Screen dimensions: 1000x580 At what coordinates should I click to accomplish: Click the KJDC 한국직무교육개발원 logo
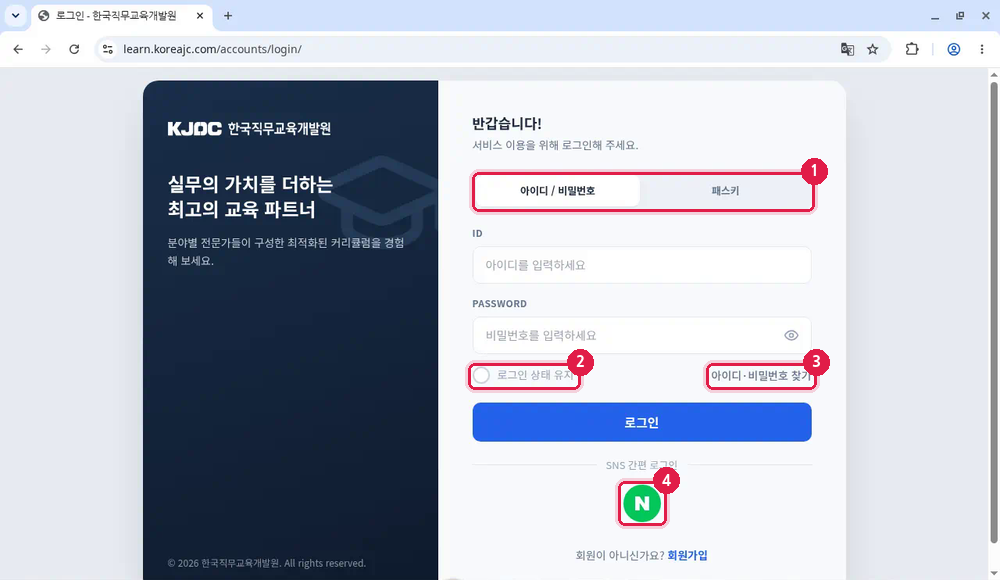[x=249, y=128]
